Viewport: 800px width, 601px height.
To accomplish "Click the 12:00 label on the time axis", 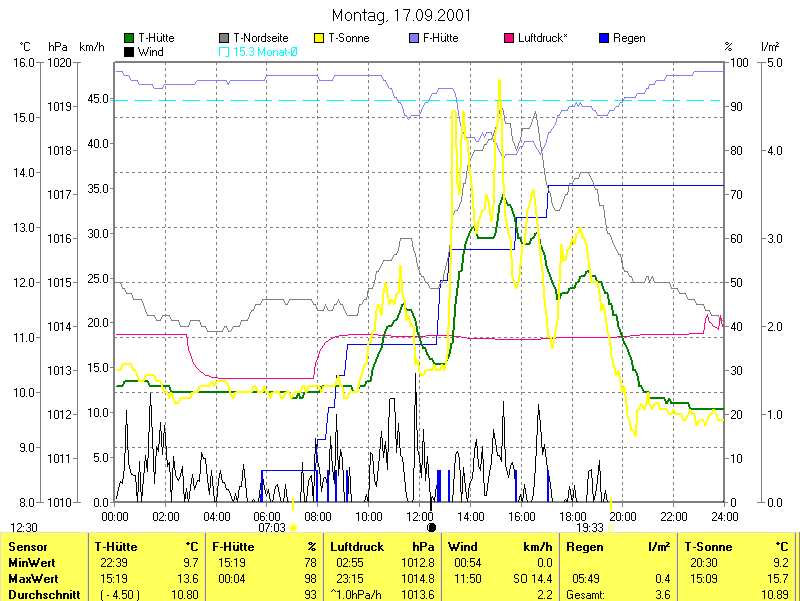I will [x=420, y=516].
